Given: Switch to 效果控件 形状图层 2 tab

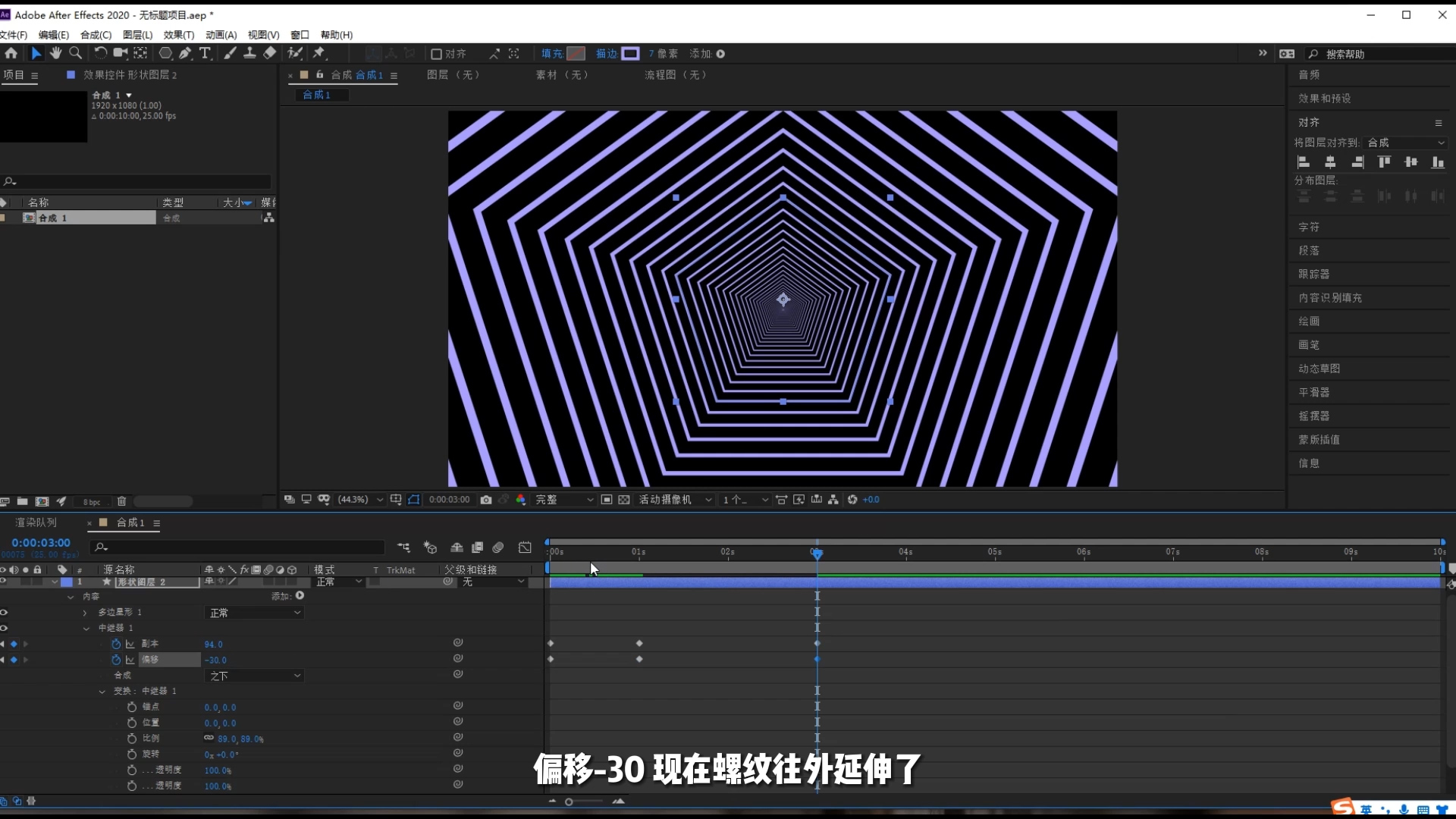Looking at the screenshot, I should click(130, 75).
